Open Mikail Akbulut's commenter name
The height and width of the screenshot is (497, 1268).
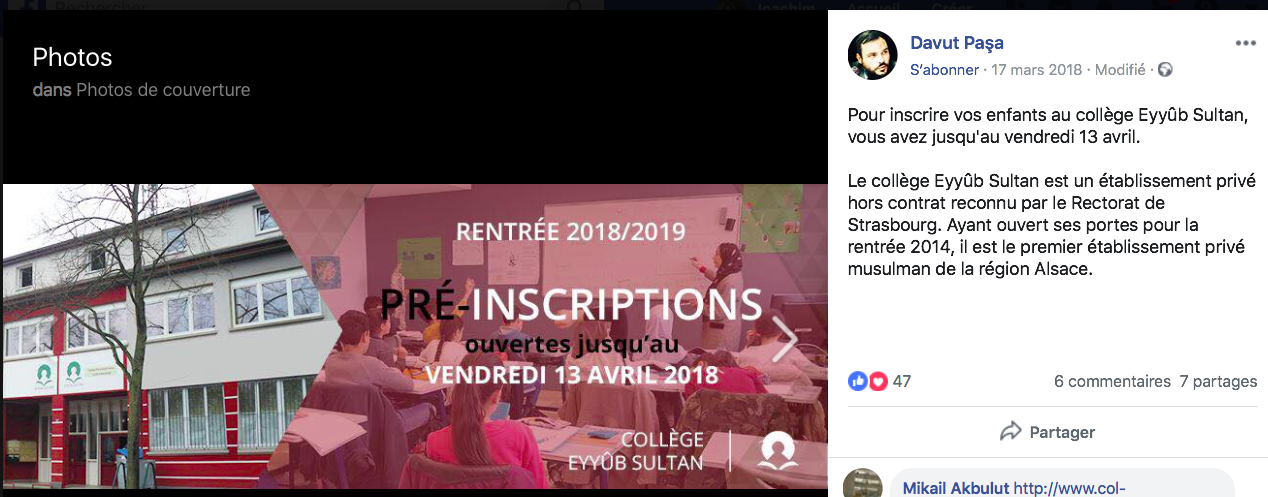pos(956,488)
